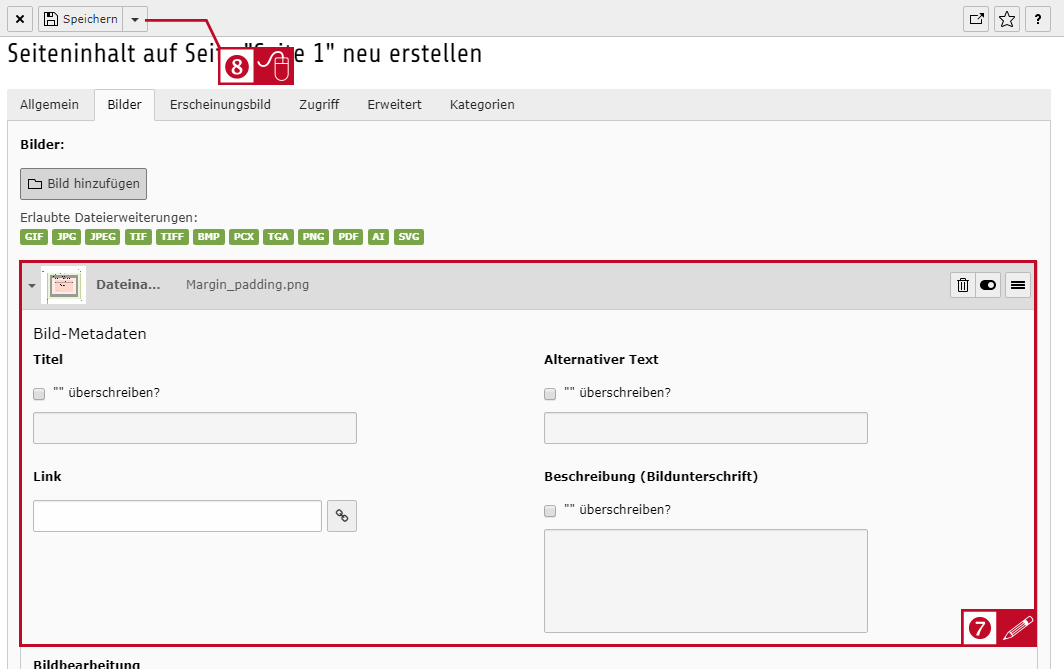
Task: Check Alternativer Text überschreiben box
Action: pos(550,394)
